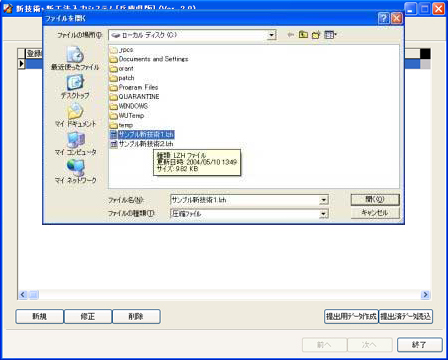Go up one folder level

click(x=303, y=35)
